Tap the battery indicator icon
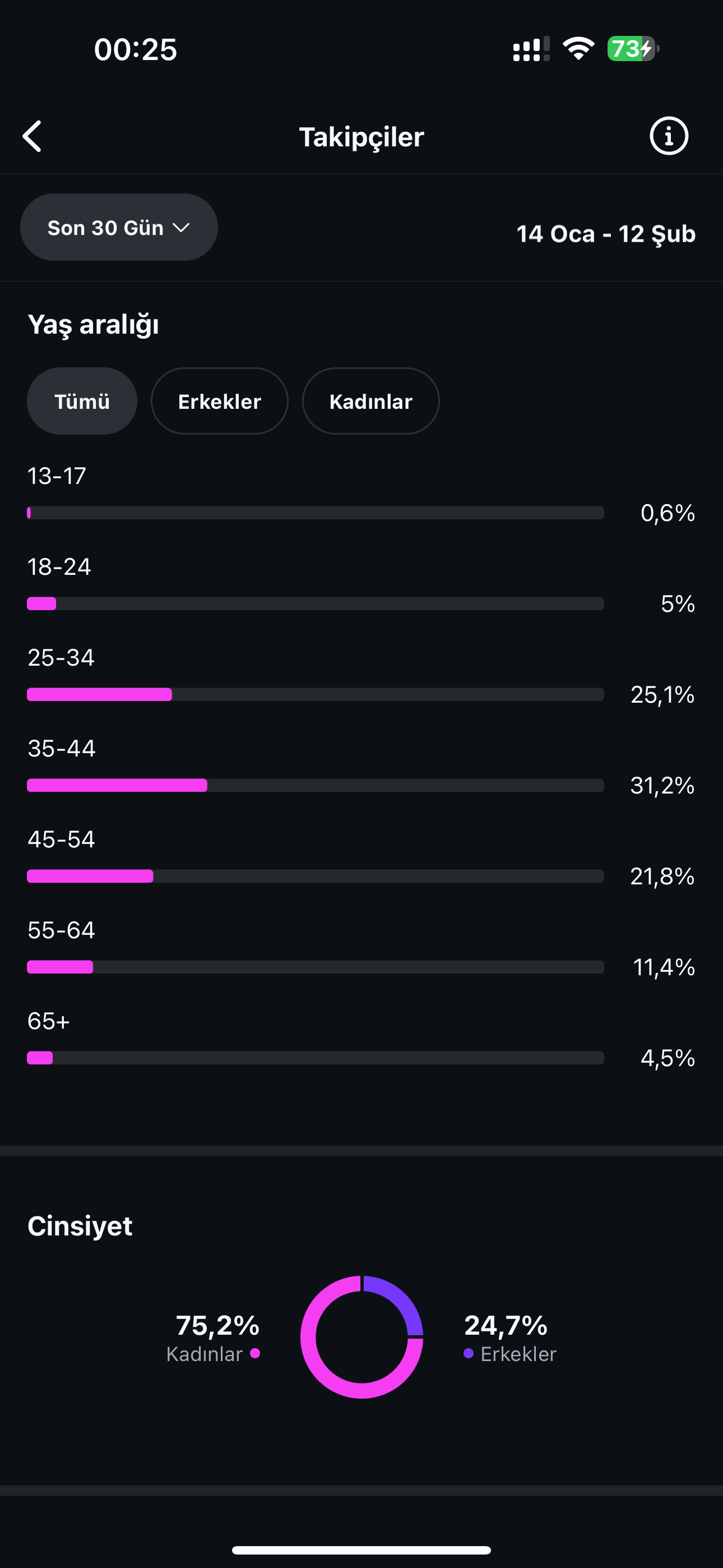The width and height of the screenshot is (723, 1568). [633, 49]
